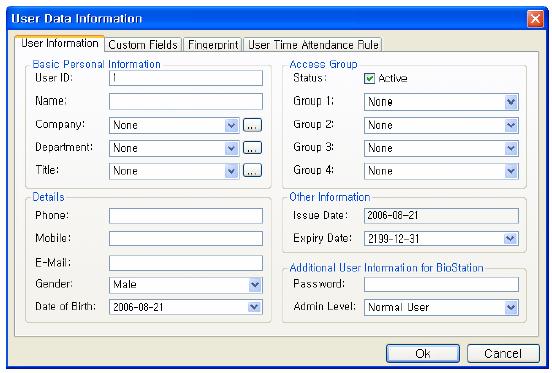
Task: Uncheck the Active status checkbox
Action: 369,78
